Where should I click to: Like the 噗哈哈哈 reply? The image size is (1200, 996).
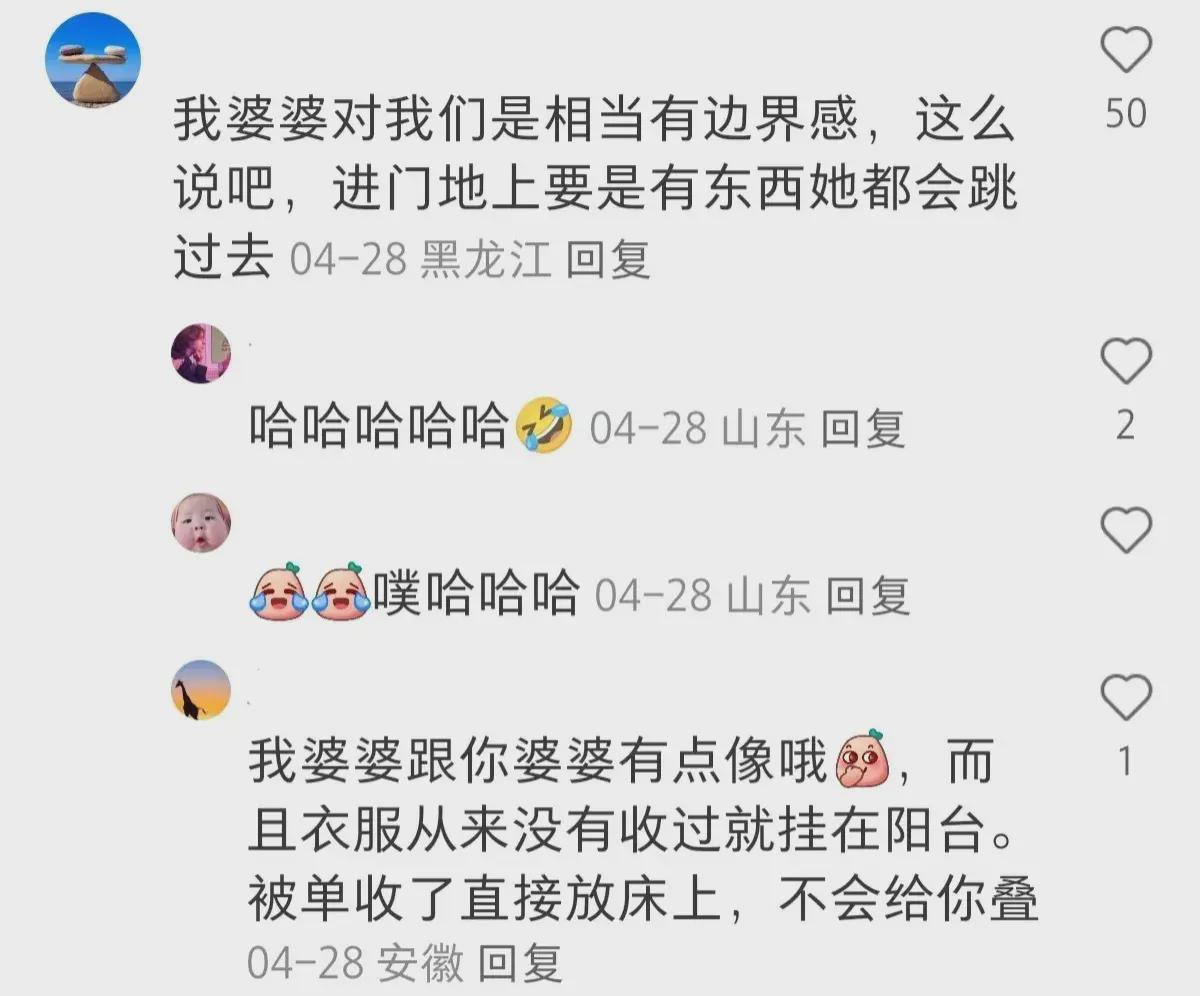[x=1126, y=530]
